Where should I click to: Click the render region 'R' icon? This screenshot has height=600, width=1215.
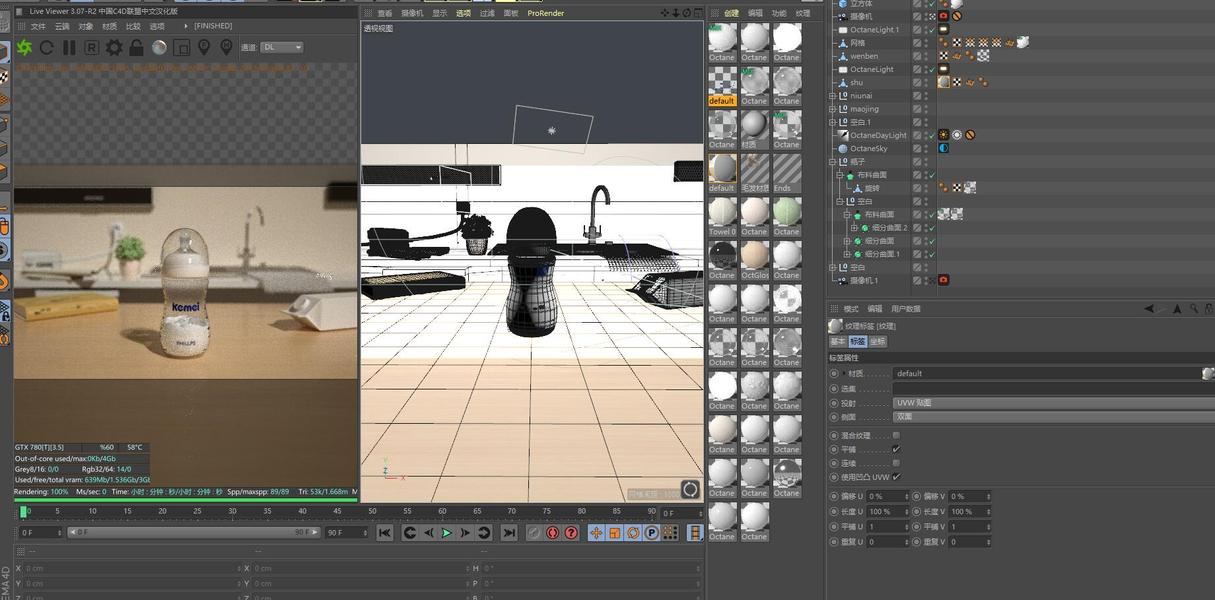[x=91, y=47]
